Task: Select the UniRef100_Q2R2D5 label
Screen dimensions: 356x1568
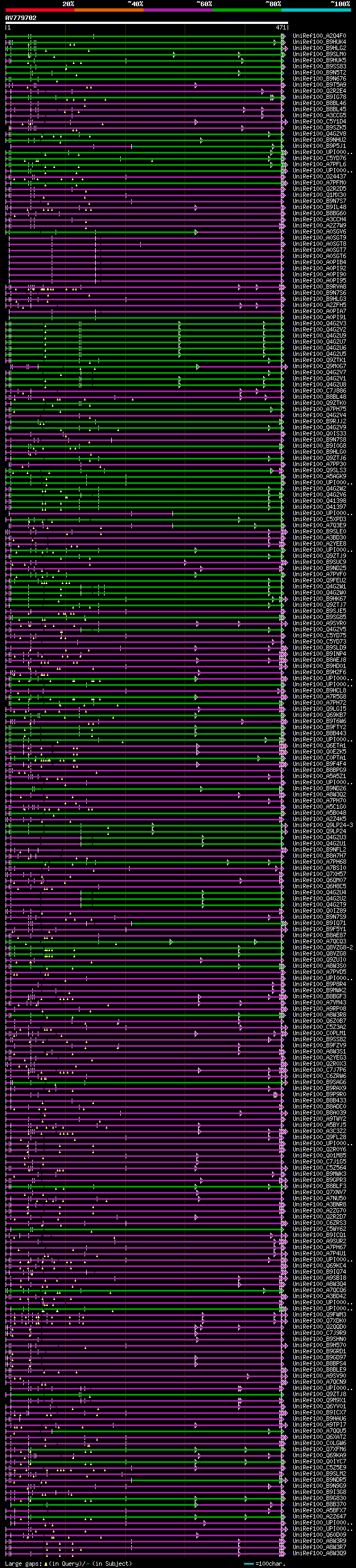Action: tap(319, 189)
